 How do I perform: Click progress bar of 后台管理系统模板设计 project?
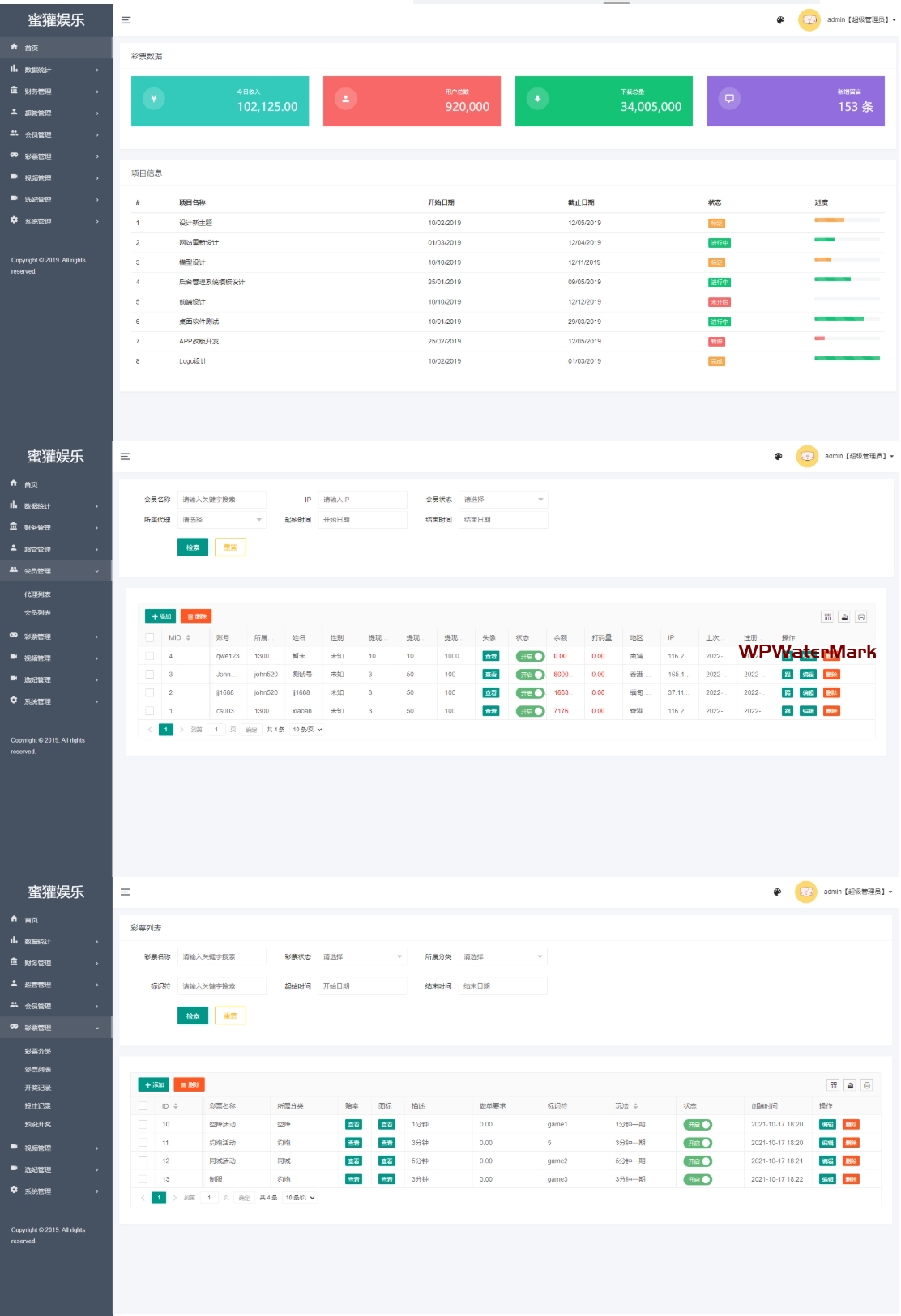coord(846,279)
